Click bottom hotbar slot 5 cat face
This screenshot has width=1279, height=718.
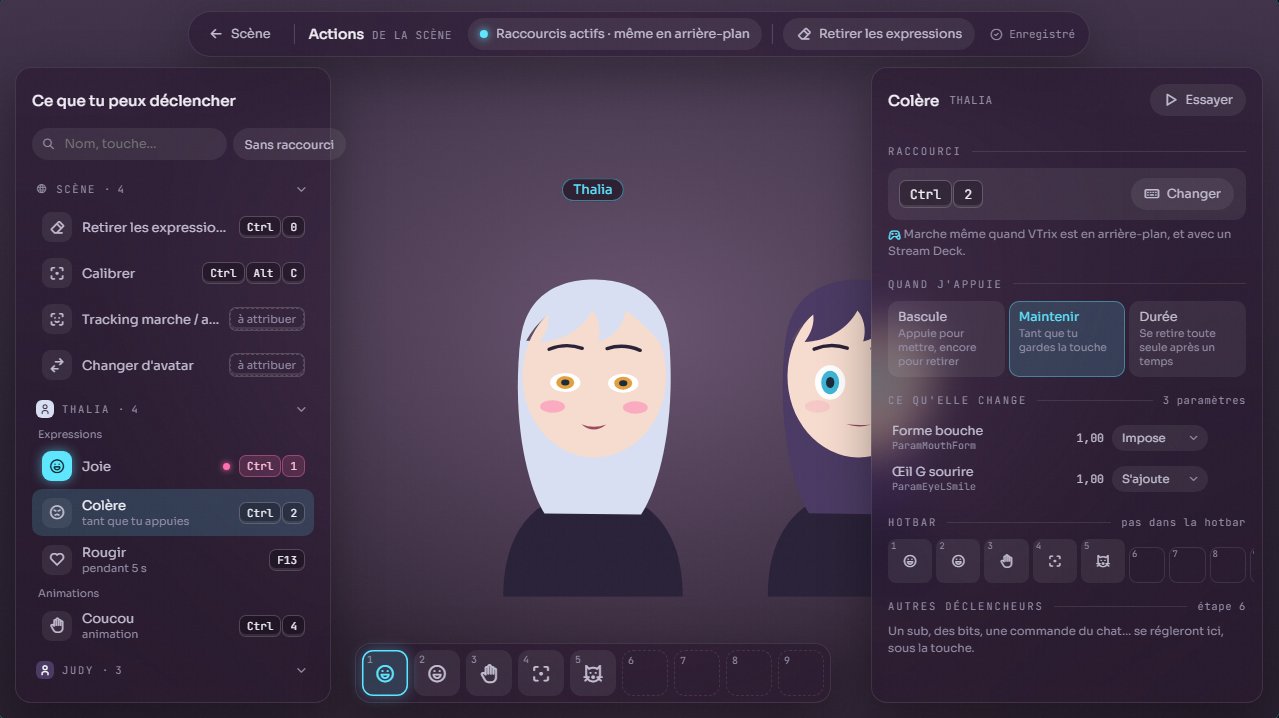point(593,673)
